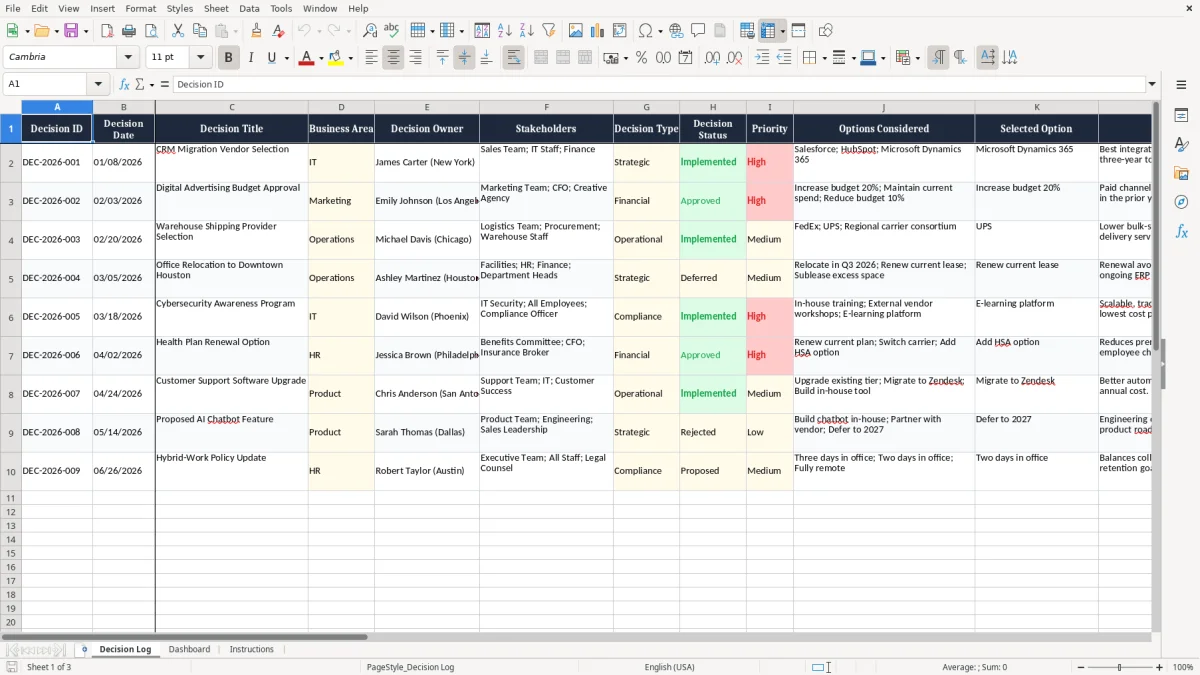This screenshot has height=675, width=1200.
Task: Expand the Name Box dropdown
Action: coord(98,84)
